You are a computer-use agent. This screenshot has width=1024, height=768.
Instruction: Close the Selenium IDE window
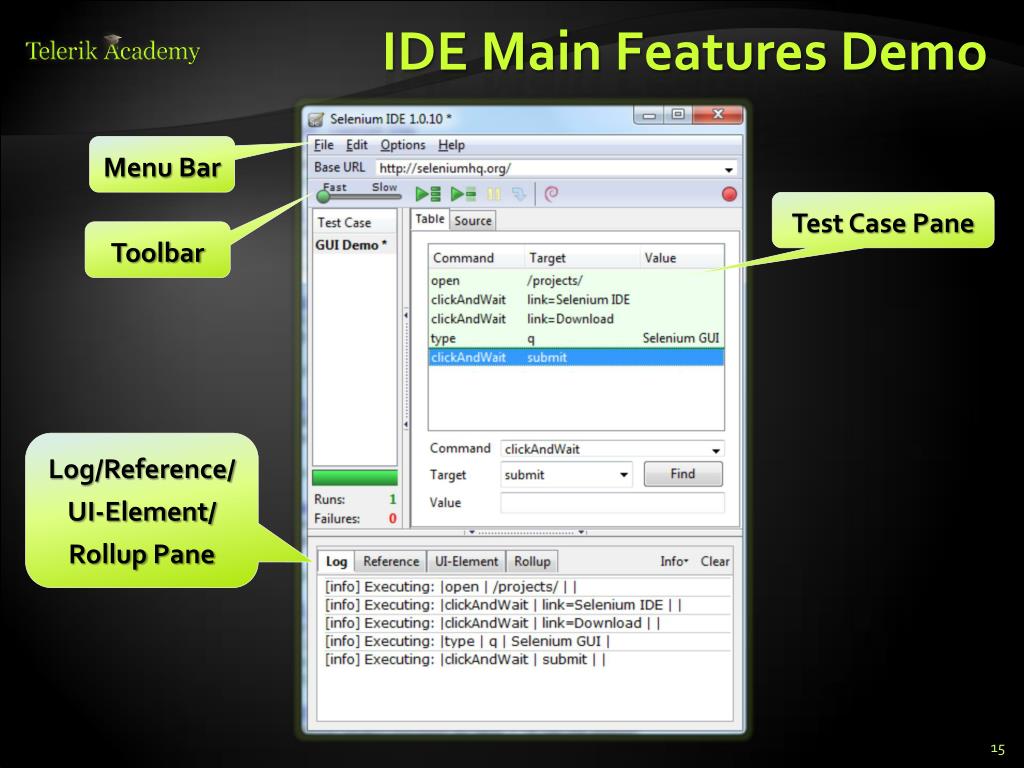(718, 116)
